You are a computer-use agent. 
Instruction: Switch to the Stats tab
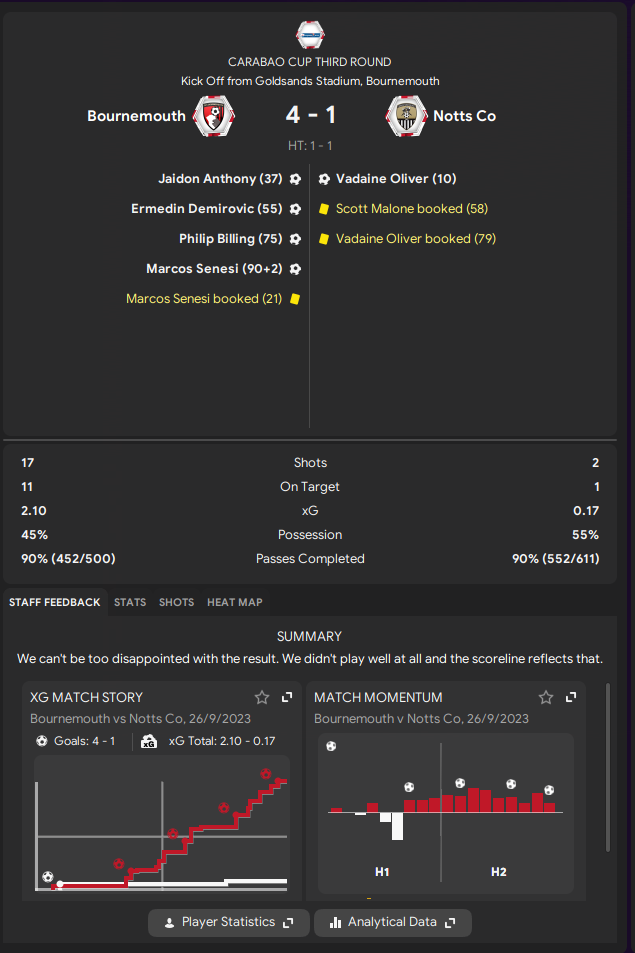tap(130, 602)
